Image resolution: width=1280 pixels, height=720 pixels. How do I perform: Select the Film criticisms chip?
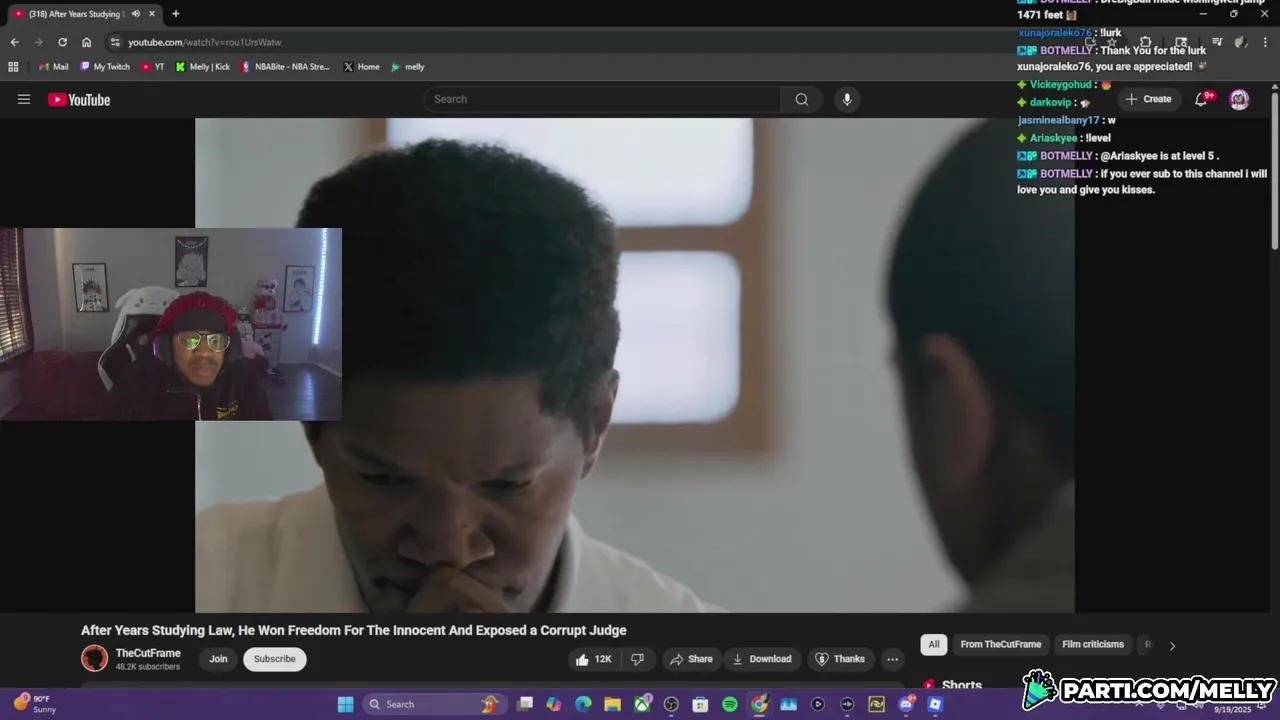pos(1093,644)
